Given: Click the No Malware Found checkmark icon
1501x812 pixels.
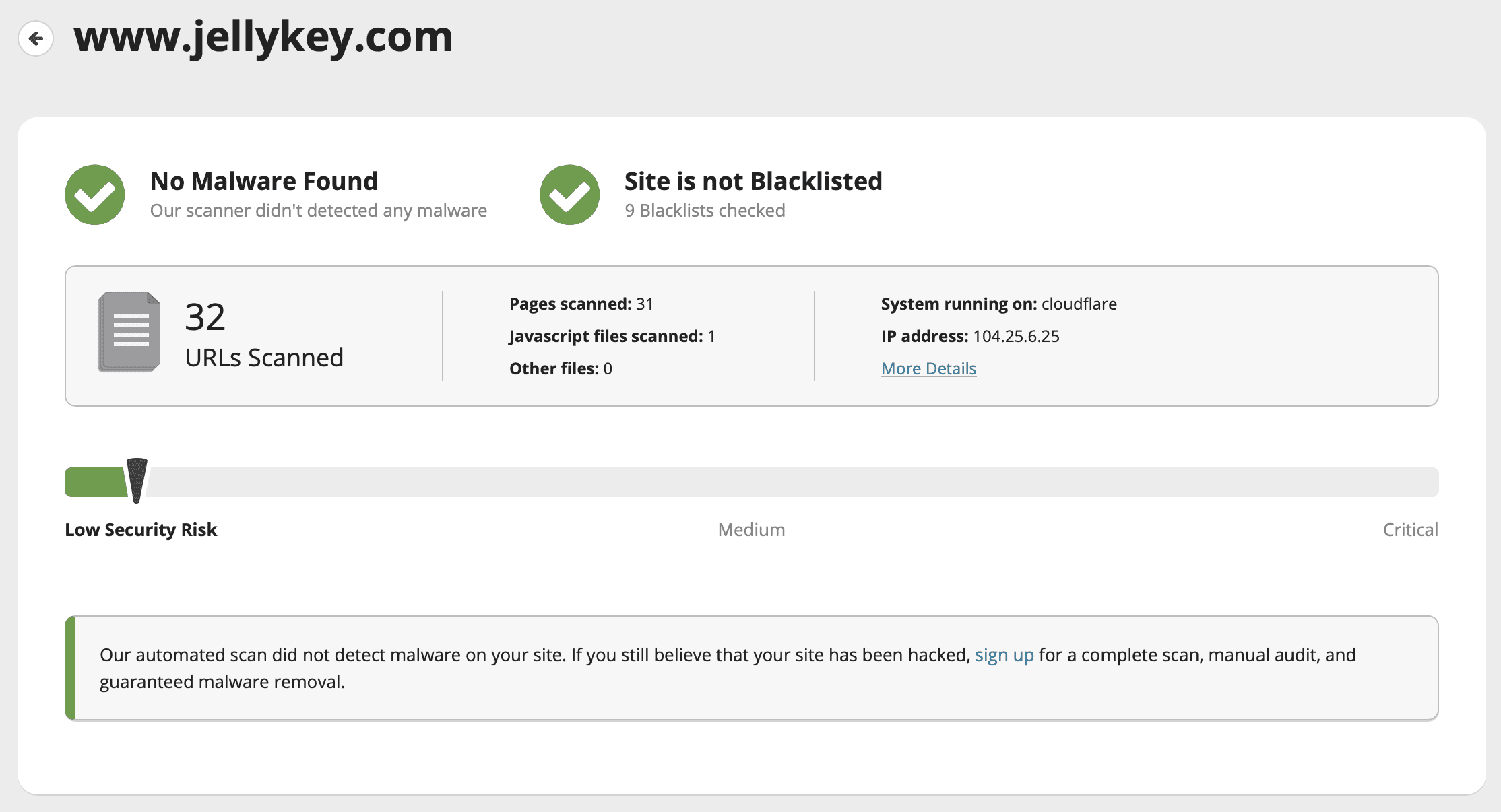Looking at the screenshot, I should 95,195.
